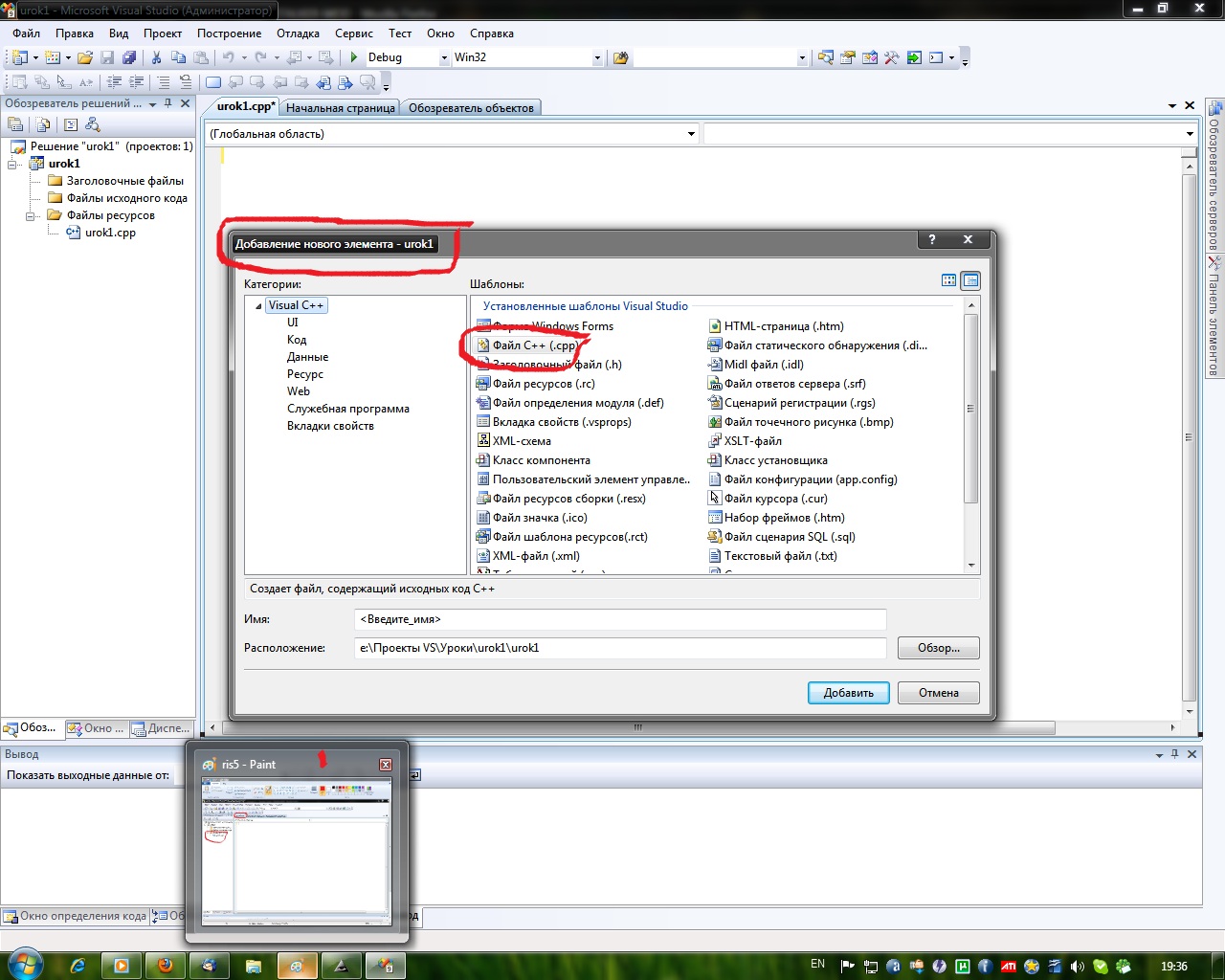Click the Firefox icon in the taskbar

point(166,966)
